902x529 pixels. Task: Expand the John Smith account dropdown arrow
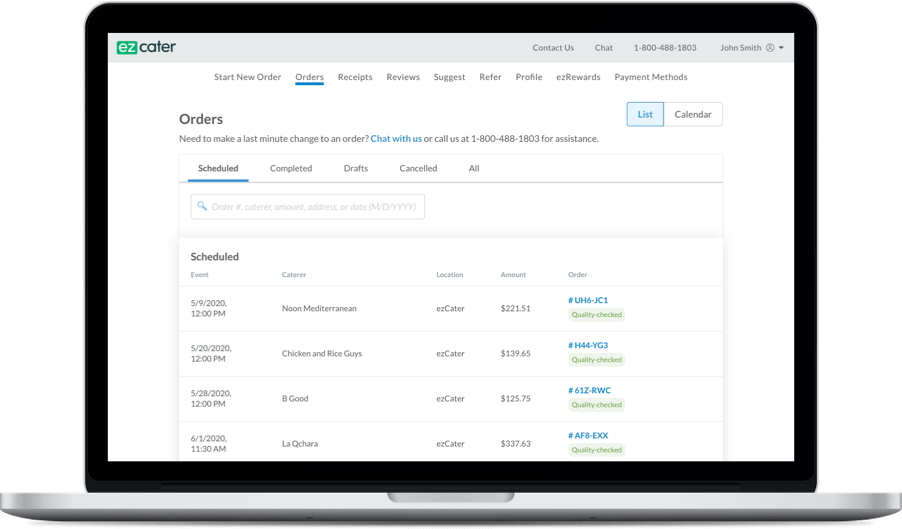click(781, 48)
